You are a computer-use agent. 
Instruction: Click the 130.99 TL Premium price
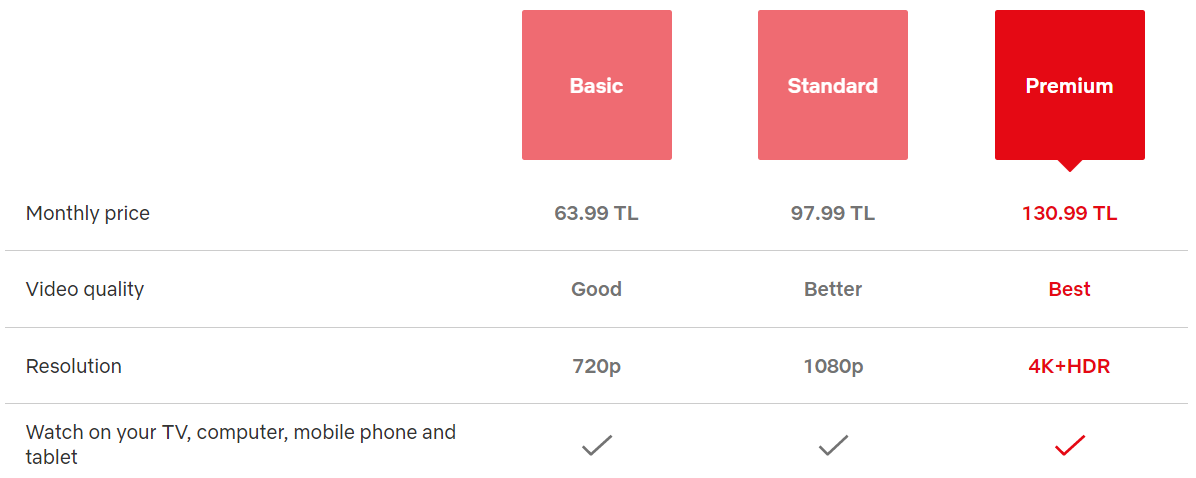point(1069,213)
